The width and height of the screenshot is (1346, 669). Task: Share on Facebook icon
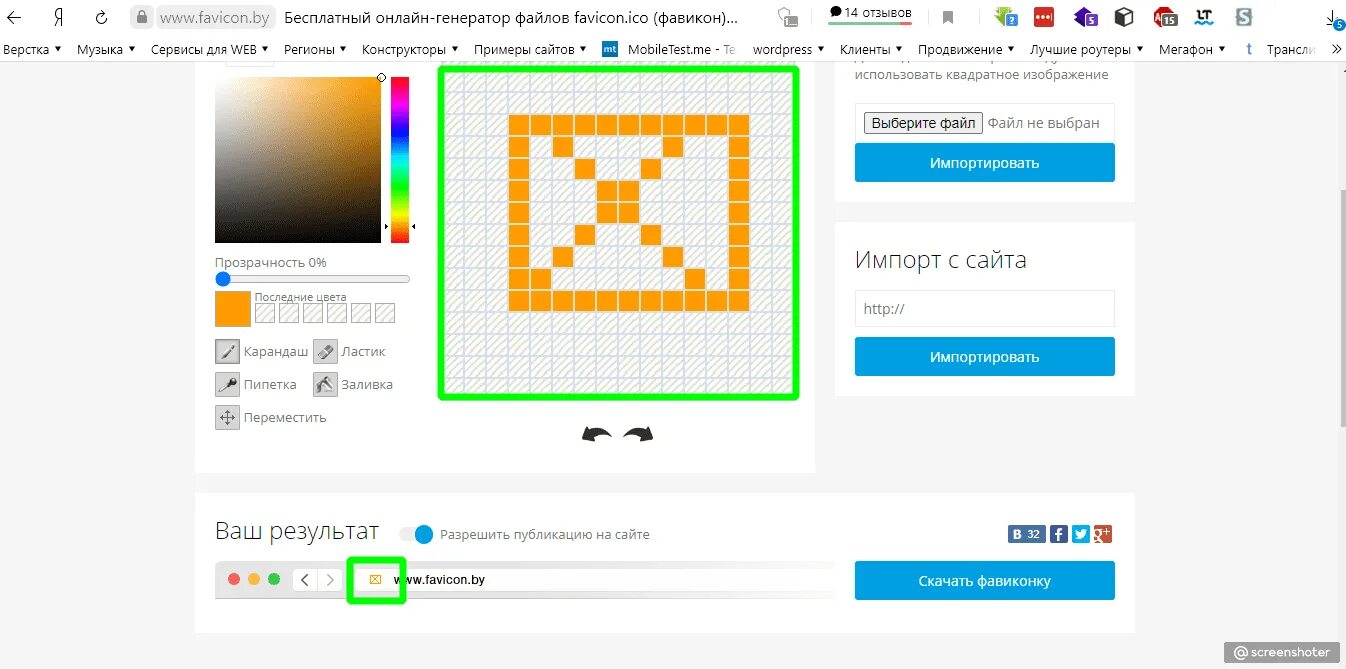click(x=1059, y=534)
